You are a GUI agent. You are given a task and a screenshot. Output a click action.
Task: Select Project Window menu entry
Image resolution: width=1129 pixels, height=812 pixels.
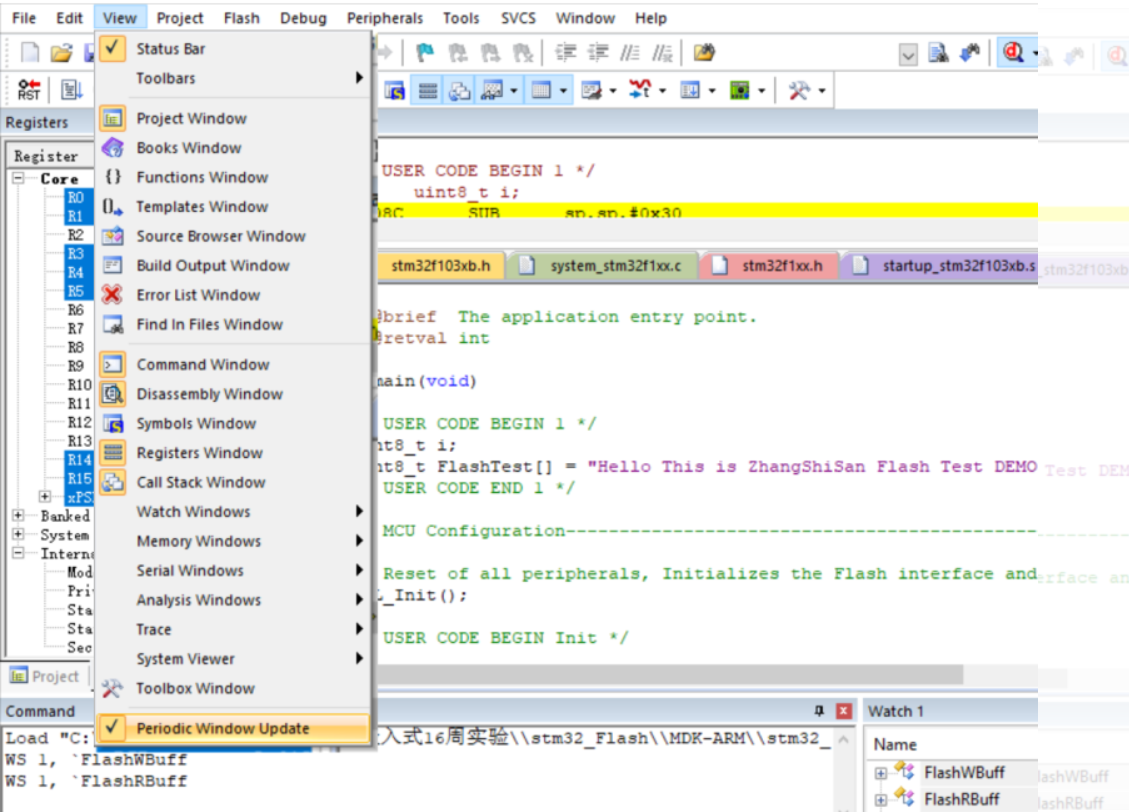coord(233,118)
